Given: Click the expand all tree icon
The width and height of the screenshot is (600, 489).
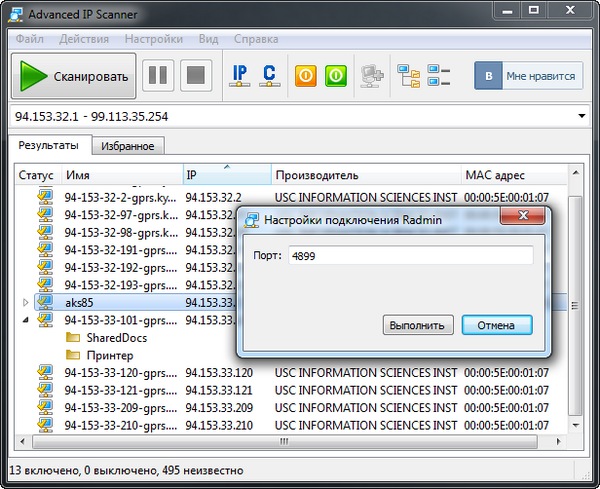Looking at the screenshot, I should pos(409,76).
